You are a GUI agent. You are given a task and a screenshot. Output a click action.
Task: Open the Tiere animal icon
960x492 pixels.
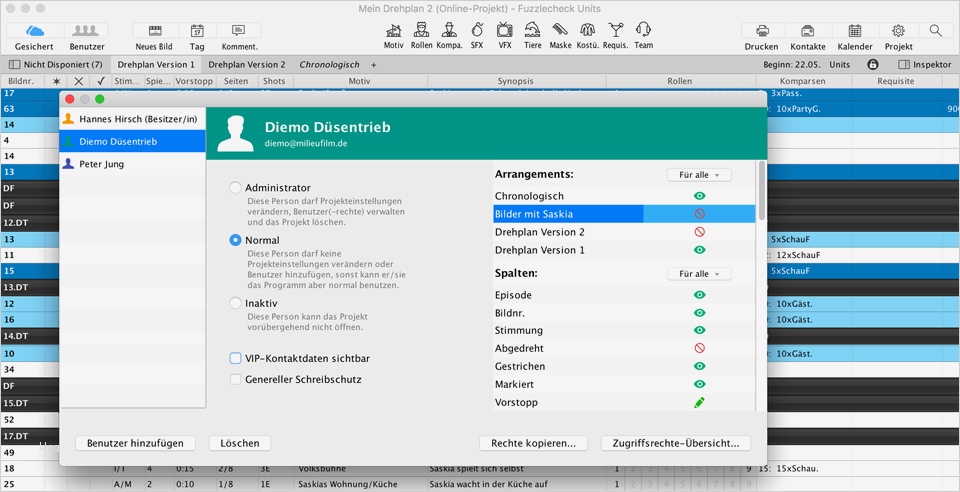pos(533,31)
